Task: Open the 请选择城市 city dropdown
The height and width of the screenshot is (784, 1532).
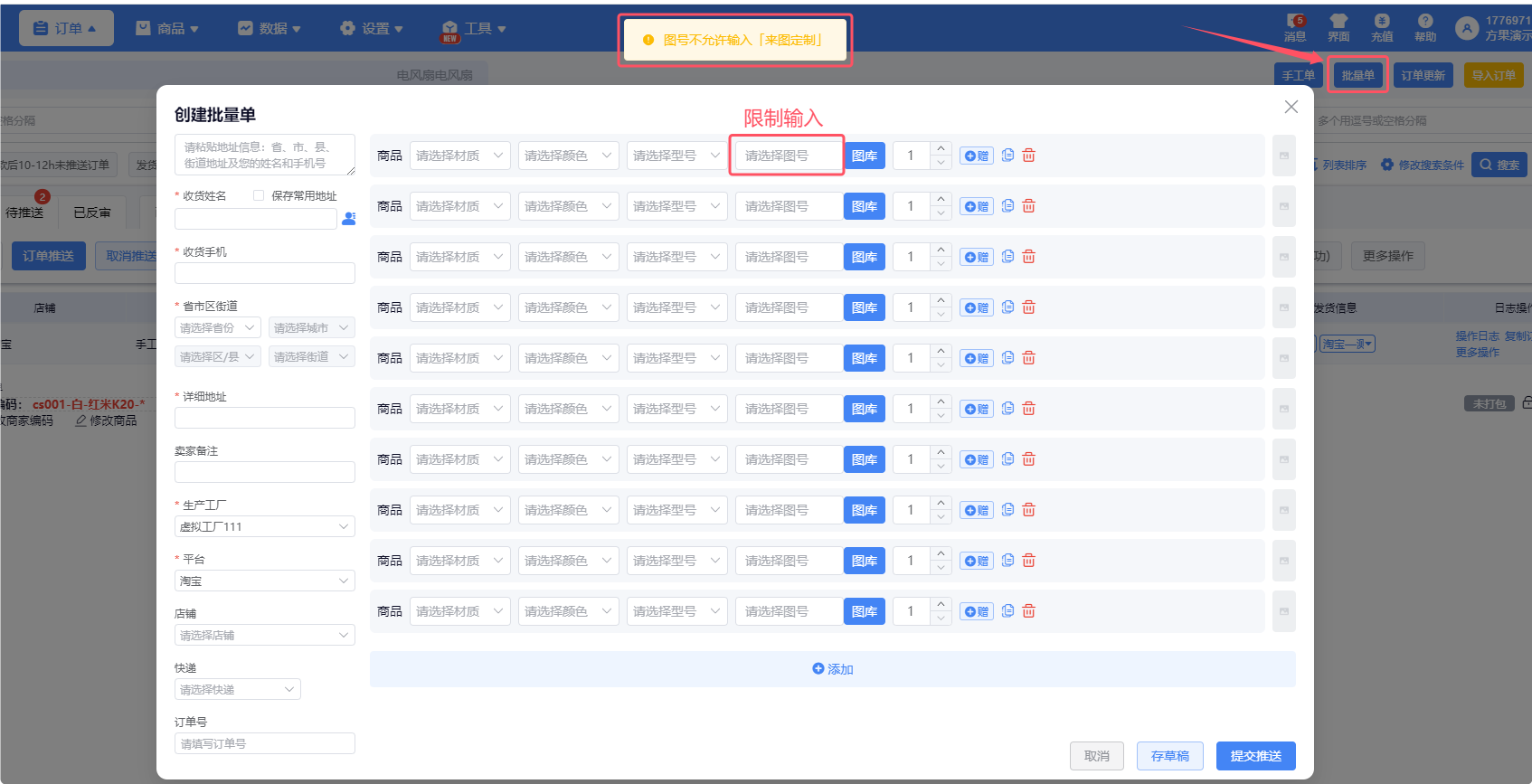Action: tap(312, 327)
